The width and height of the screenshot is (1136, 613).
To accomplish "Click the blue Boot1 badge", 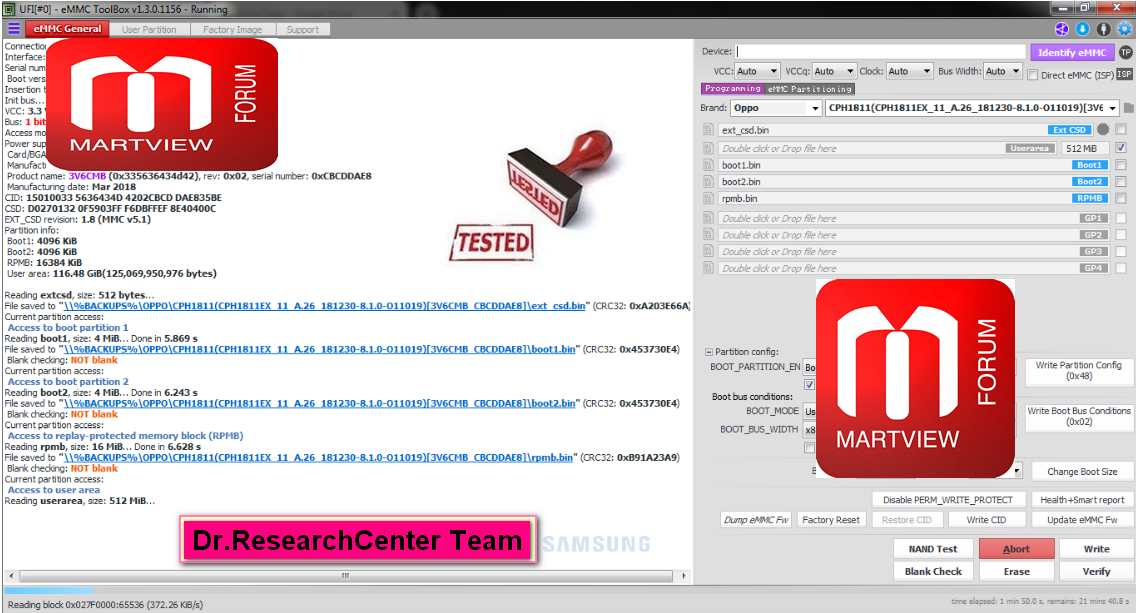I will tap(1089, 165).
